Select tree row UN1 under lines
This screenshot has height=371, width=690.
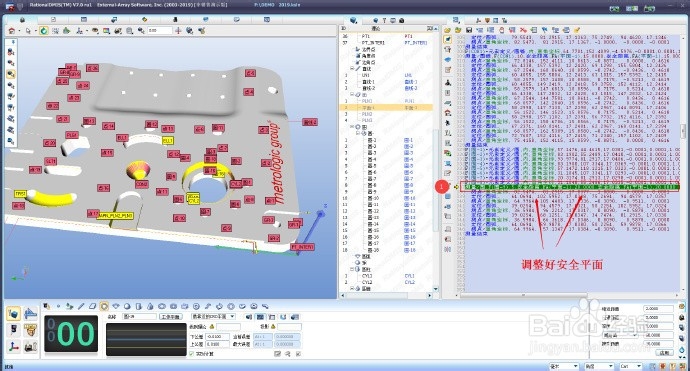click(x=387, y=75)
